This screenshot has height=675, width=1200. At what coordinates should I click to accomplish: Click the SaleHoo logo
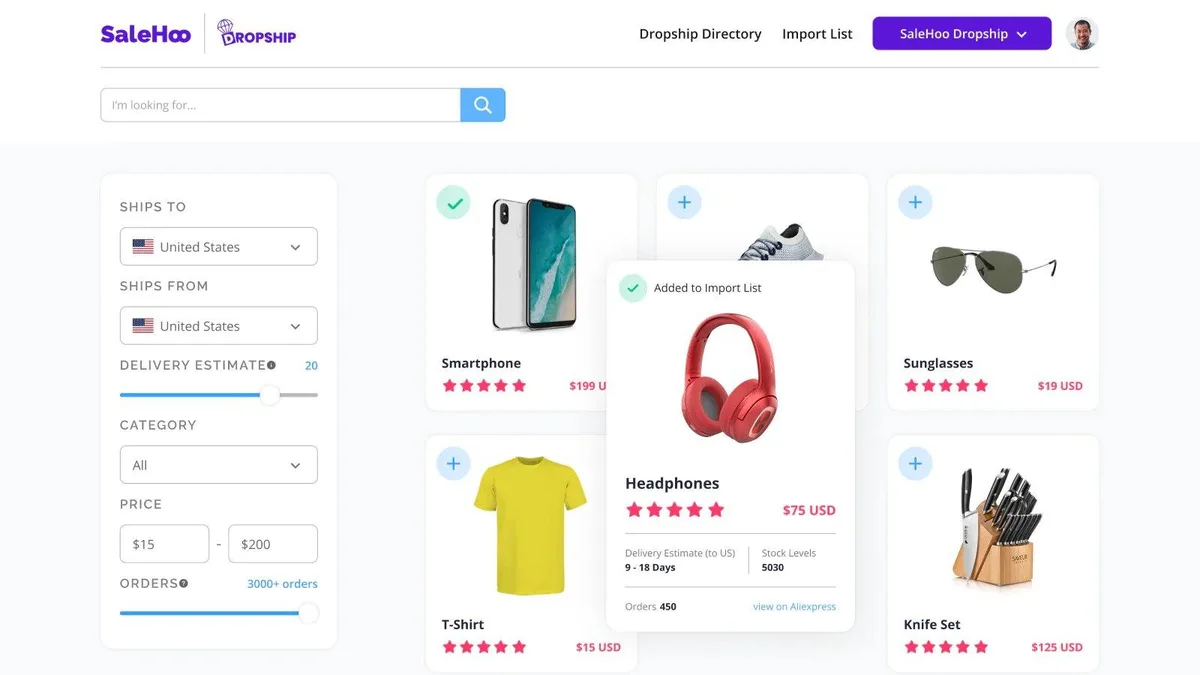[x=145, y=34]
